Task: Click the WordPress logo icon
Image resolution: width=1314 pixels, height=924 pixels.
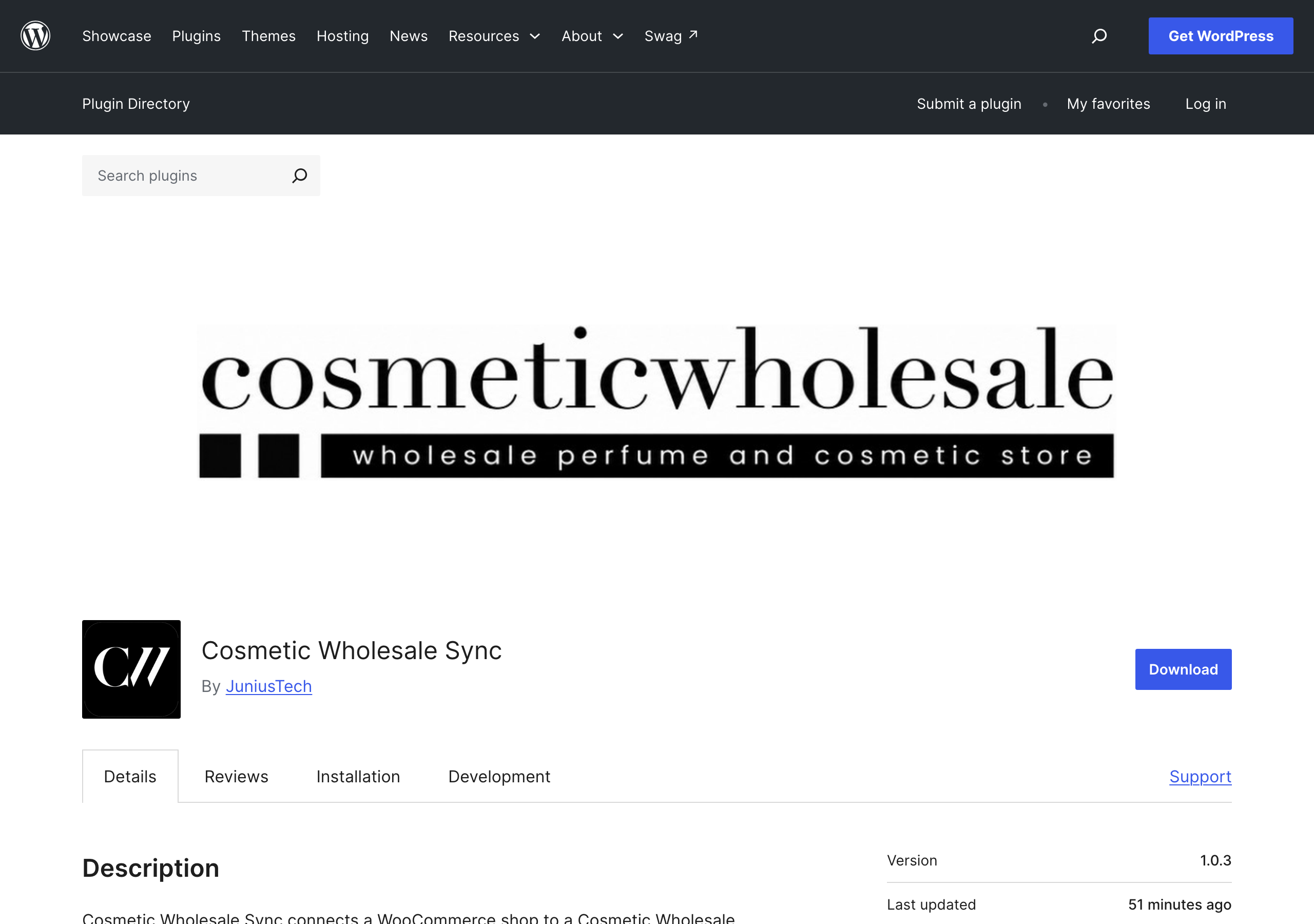Action: (35, 35)
